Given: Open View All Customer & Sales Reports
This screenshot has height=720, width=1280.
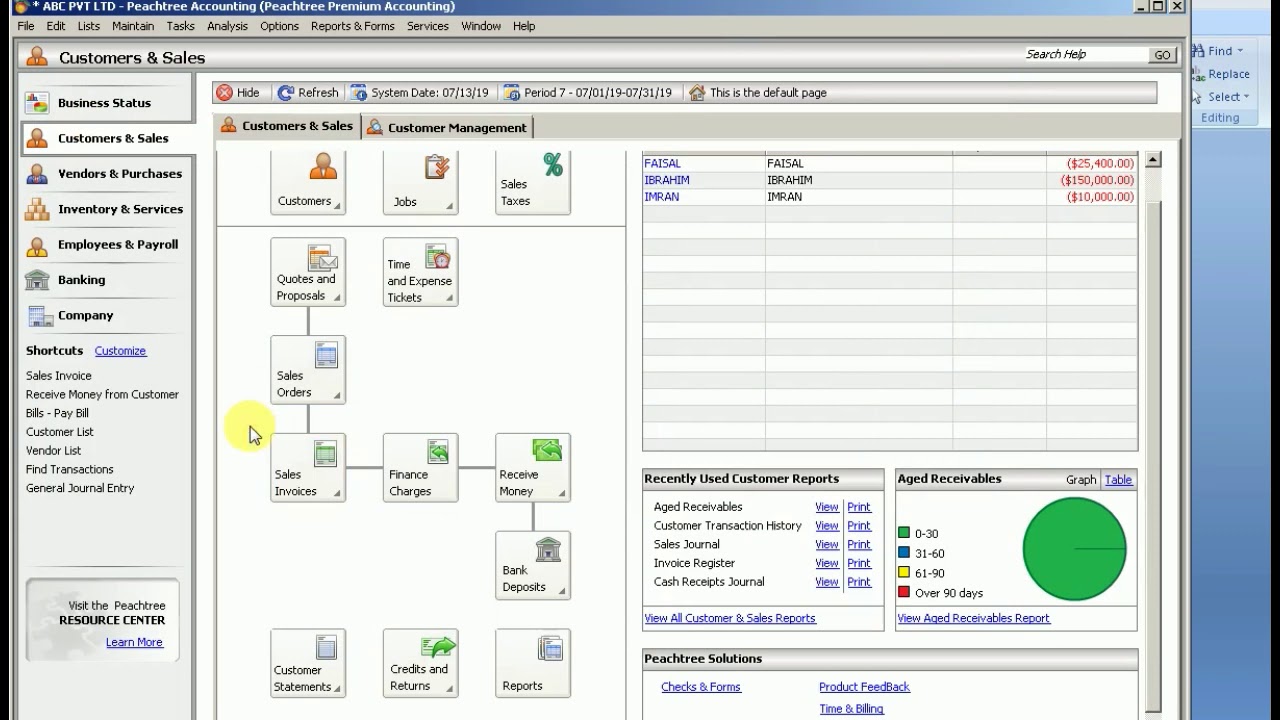Looking at the screenshot, I should point(730,618).
